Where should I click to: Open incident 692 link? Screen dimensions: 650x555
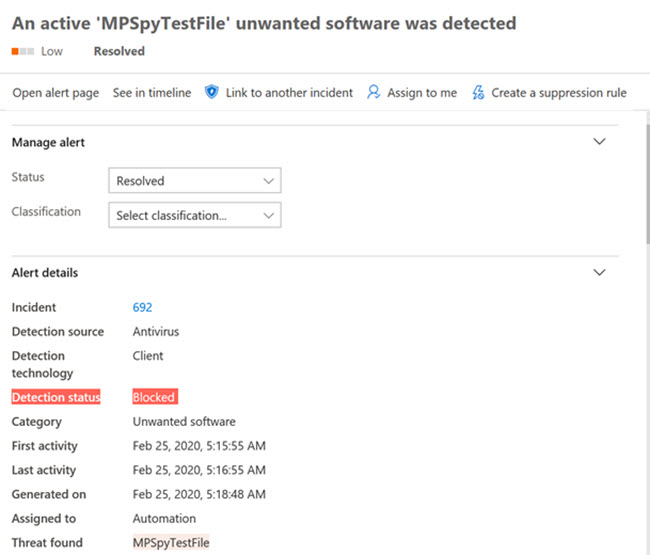142,308
